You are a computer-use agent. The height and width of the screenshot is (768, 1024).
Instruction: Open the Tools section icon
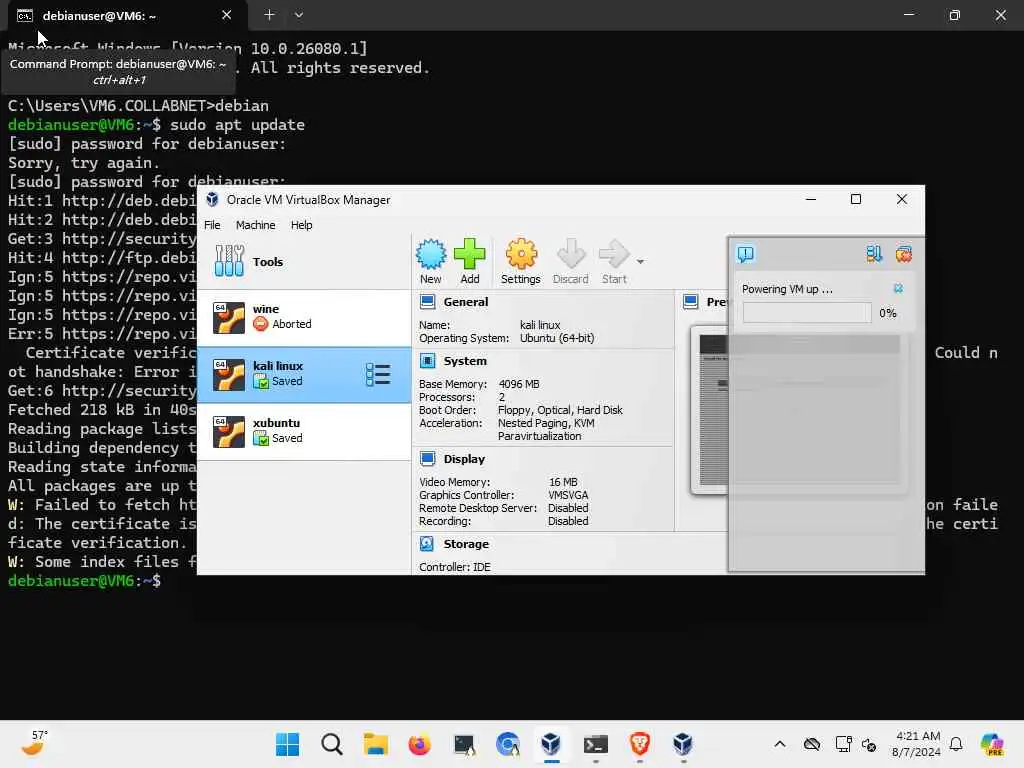[229, 261]
